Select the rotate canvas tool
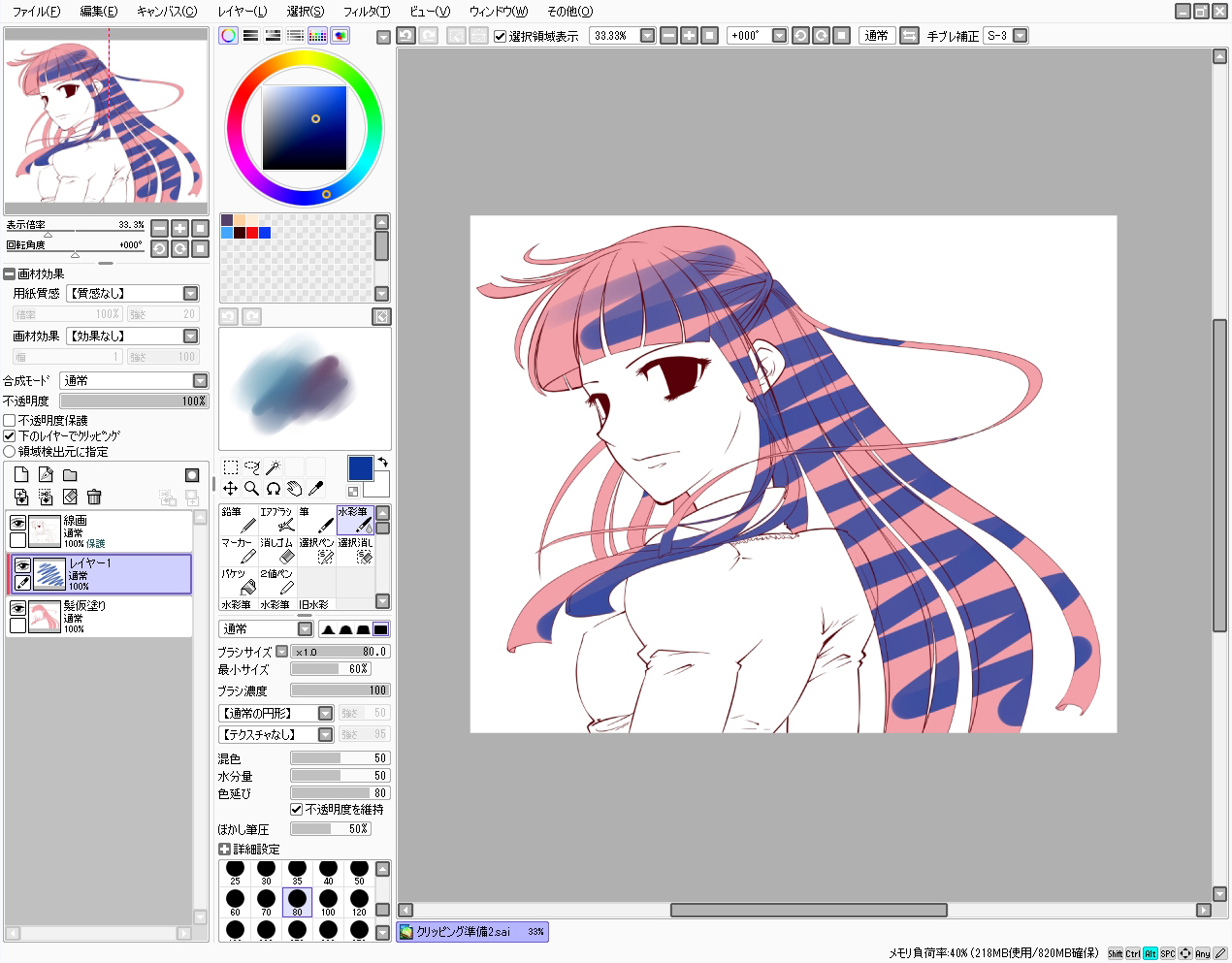Screen dimensions: 1232x963 coord(274,489)
